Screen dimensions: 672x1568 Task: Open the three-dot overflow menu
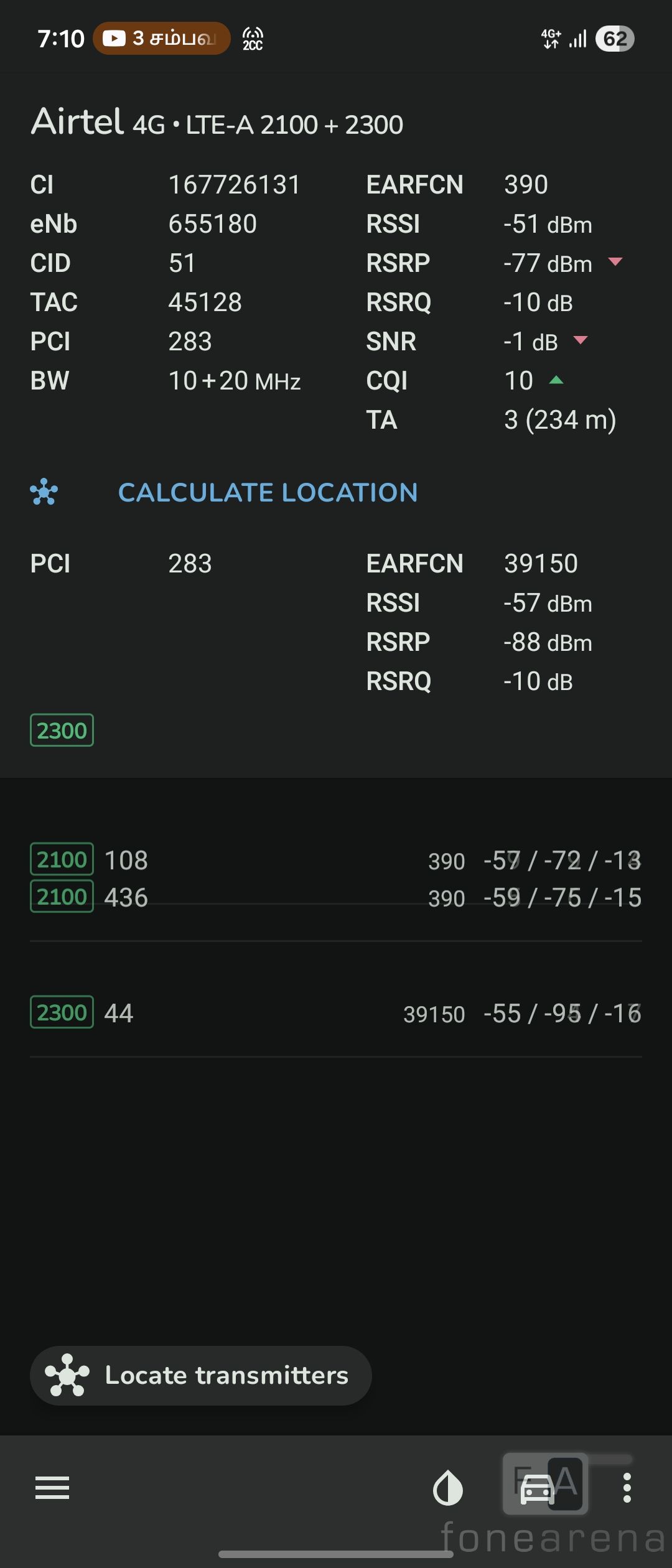(x=627, y=1488)
